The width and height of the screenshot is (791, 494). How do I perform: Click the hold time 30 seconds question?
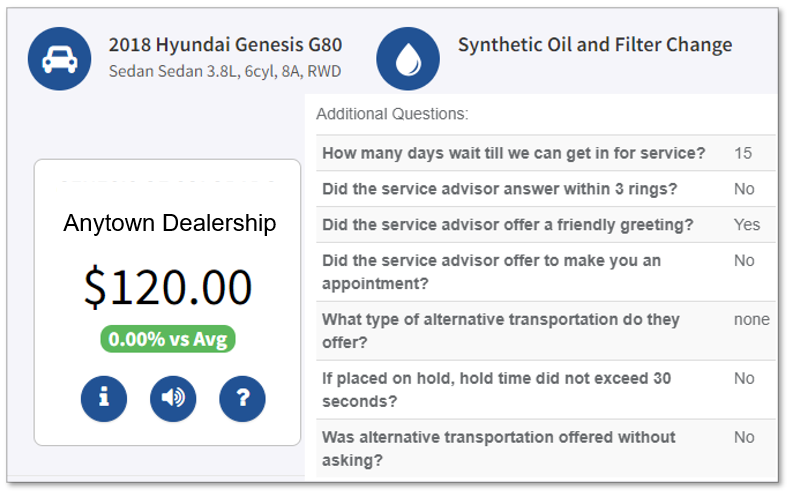(x=496, y=389)
